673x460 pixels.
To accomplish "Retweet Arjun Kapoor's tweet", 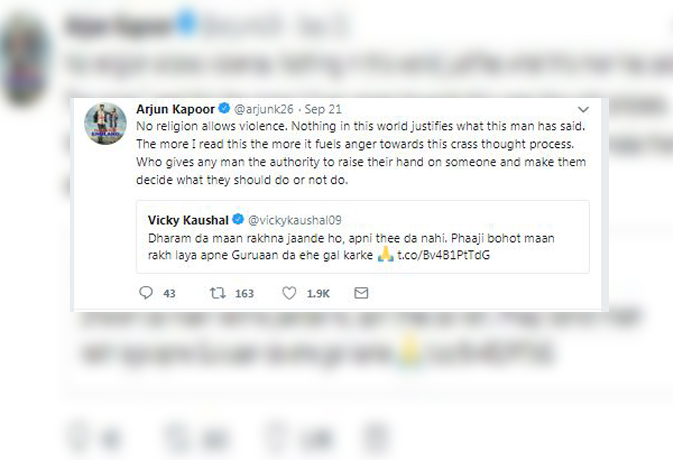I will [217, 293].
